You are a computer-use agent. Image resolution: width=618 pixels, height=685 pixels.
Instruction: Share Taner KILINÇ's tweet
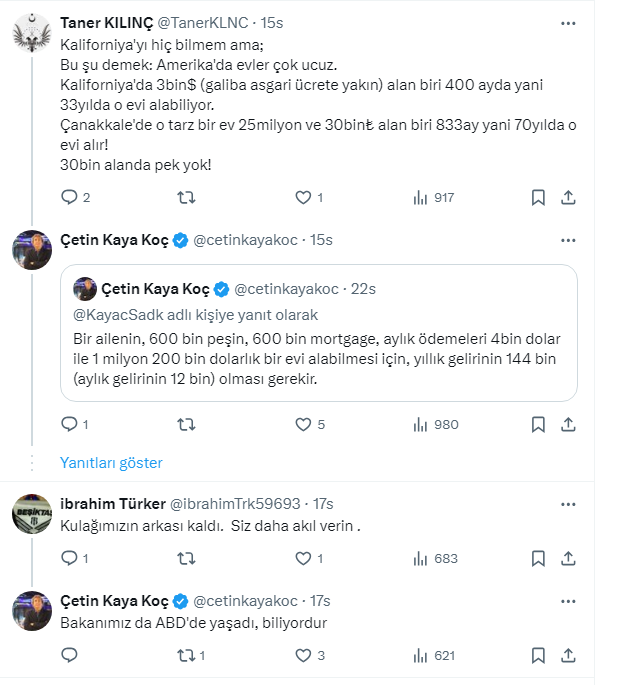[x=567, y=198]
